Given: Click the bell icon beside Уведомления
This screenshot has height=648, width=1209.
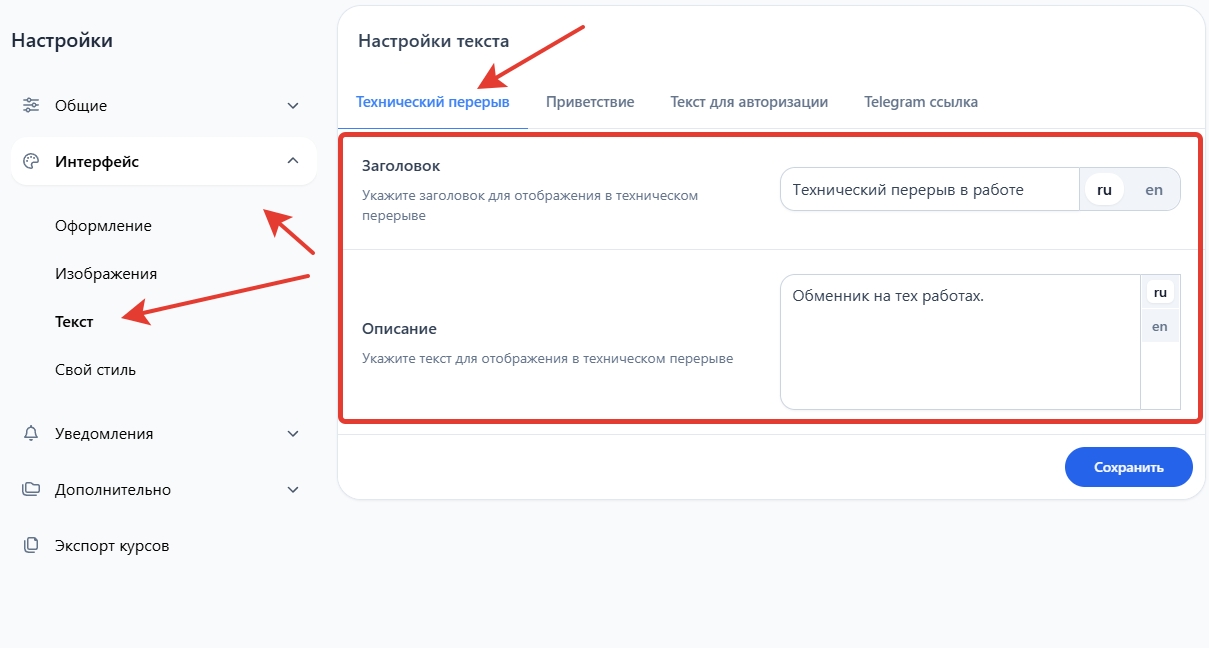Looking at the screenshot, I should pyautogui.click(x=31, y=433).
